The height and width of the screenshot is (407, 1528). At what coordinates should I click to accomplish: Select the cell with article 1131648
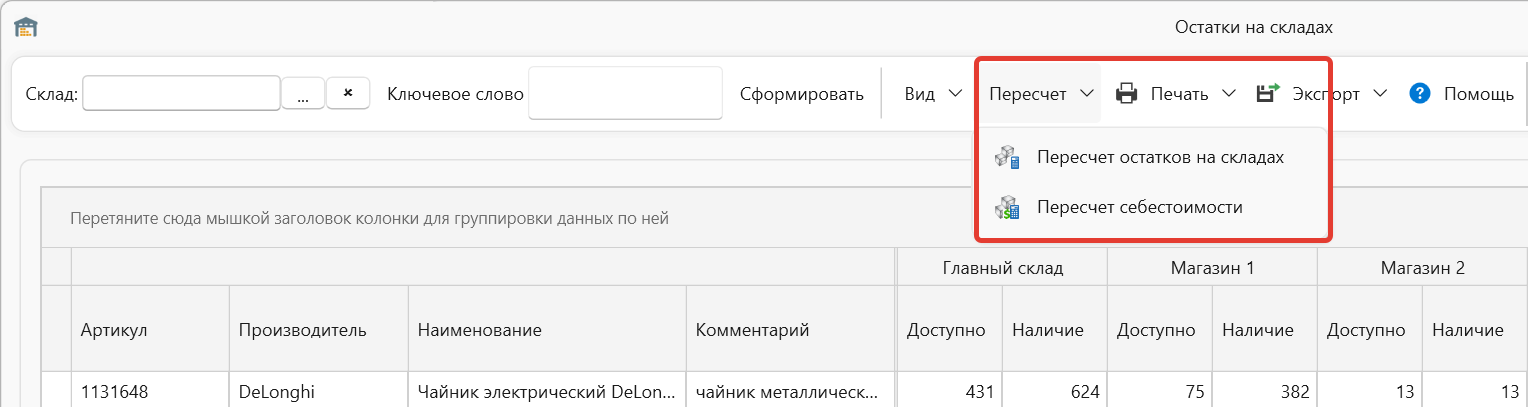[150, 391]
